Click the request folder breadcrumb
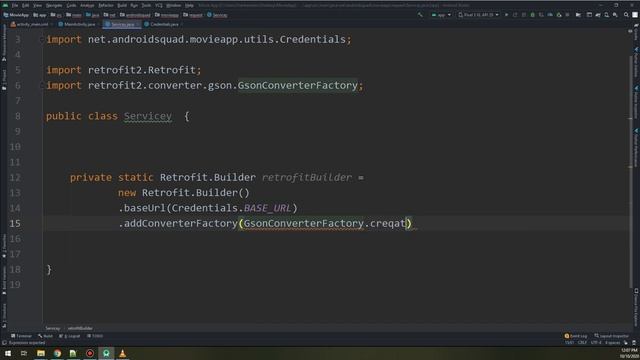This screenshot has width=640, height=360. (x=193, y=15)
